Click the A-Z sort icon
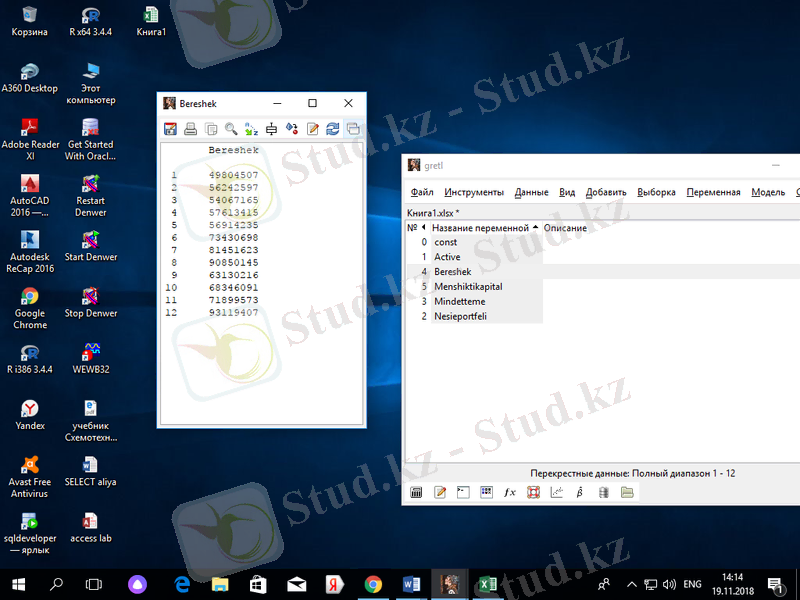 tap(251, 129)
